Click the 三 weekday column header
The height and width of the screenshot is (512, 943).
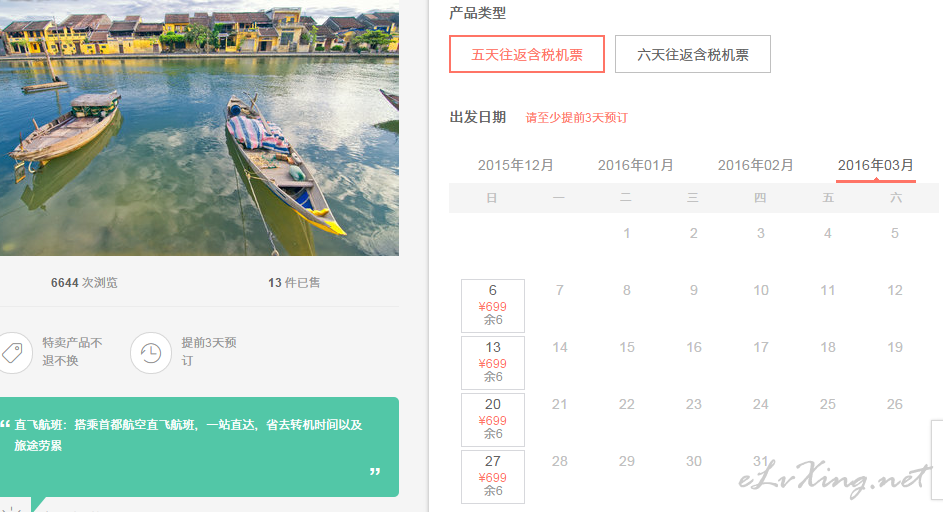(693, 198)
